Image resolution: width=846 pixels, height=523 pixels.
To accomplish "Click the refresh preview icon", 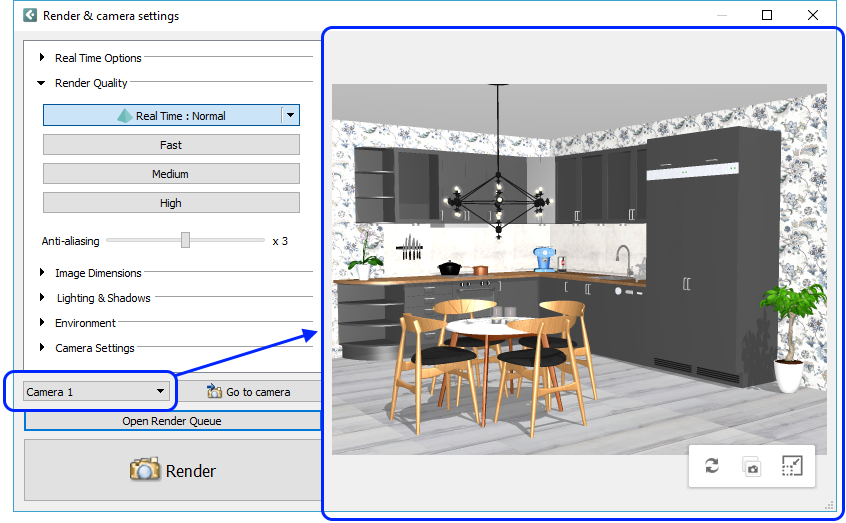I will (712, 465).
